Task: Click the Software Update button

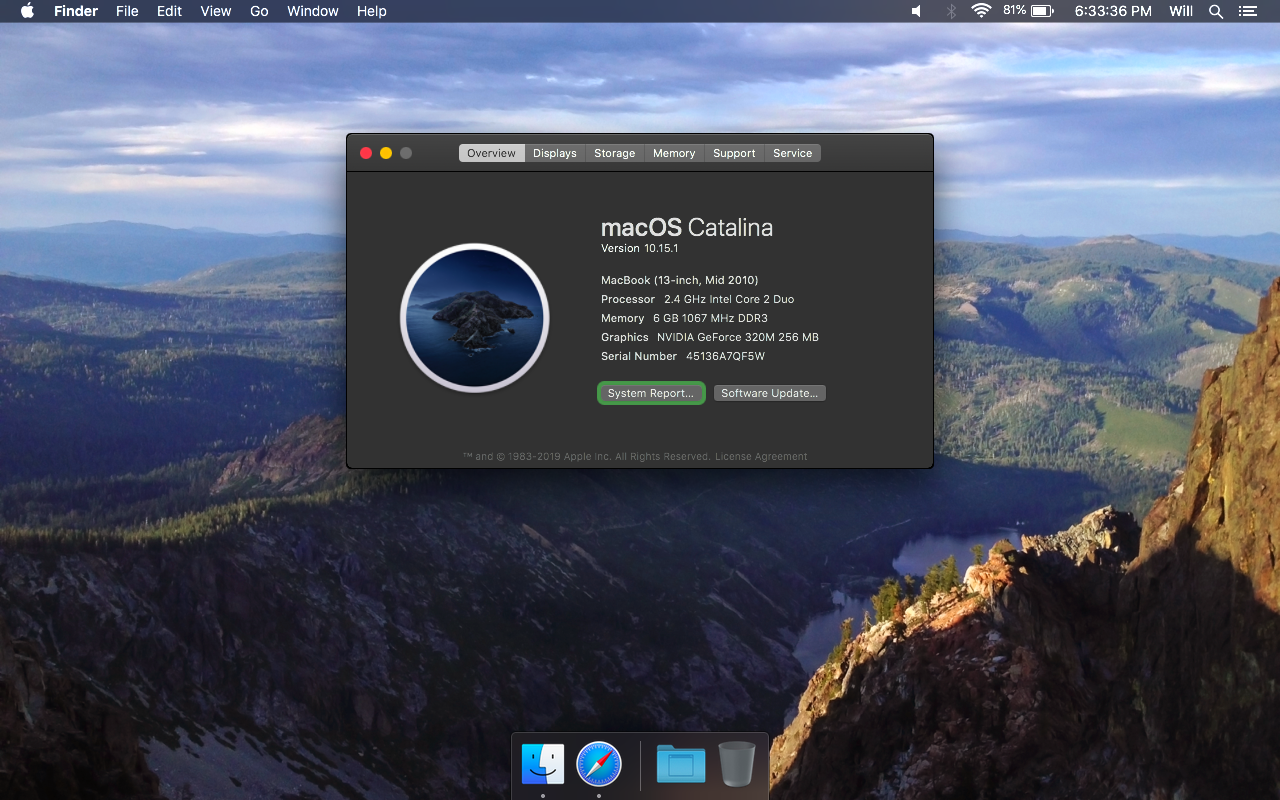Action: pyautogui.click(x=770, y=393)
